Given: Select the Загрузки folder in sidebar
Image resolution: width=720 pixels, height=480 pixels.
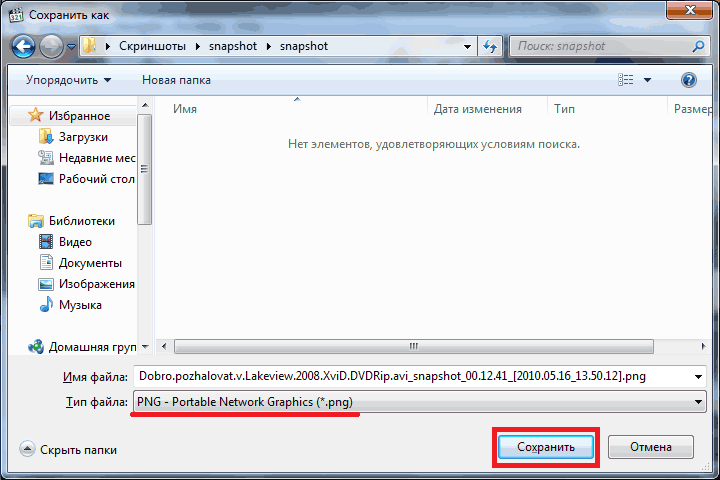Looking at the screenshot, I should click(x=82, y=137).
